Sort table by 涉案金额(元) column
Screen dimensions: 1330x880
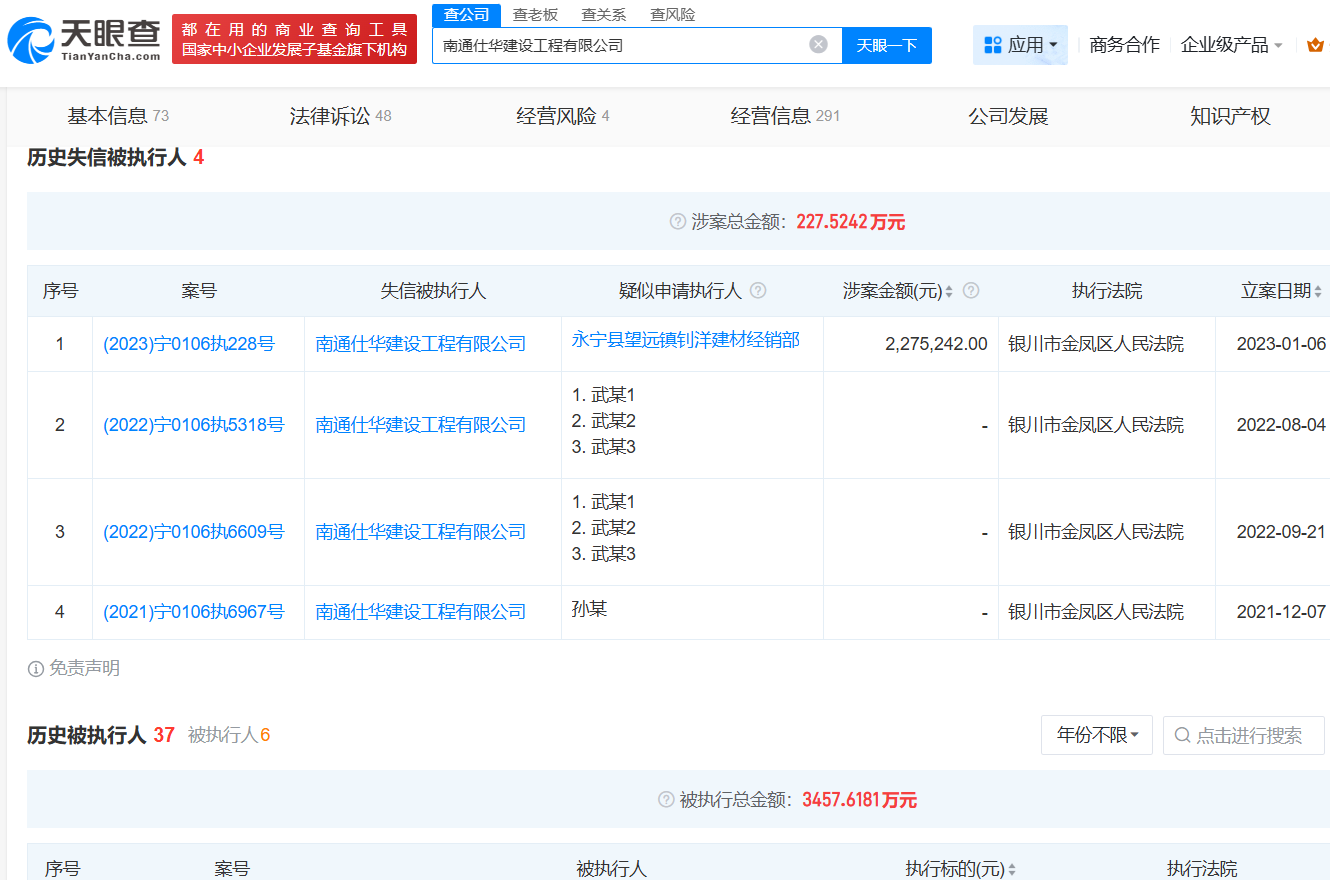point(949,291)
